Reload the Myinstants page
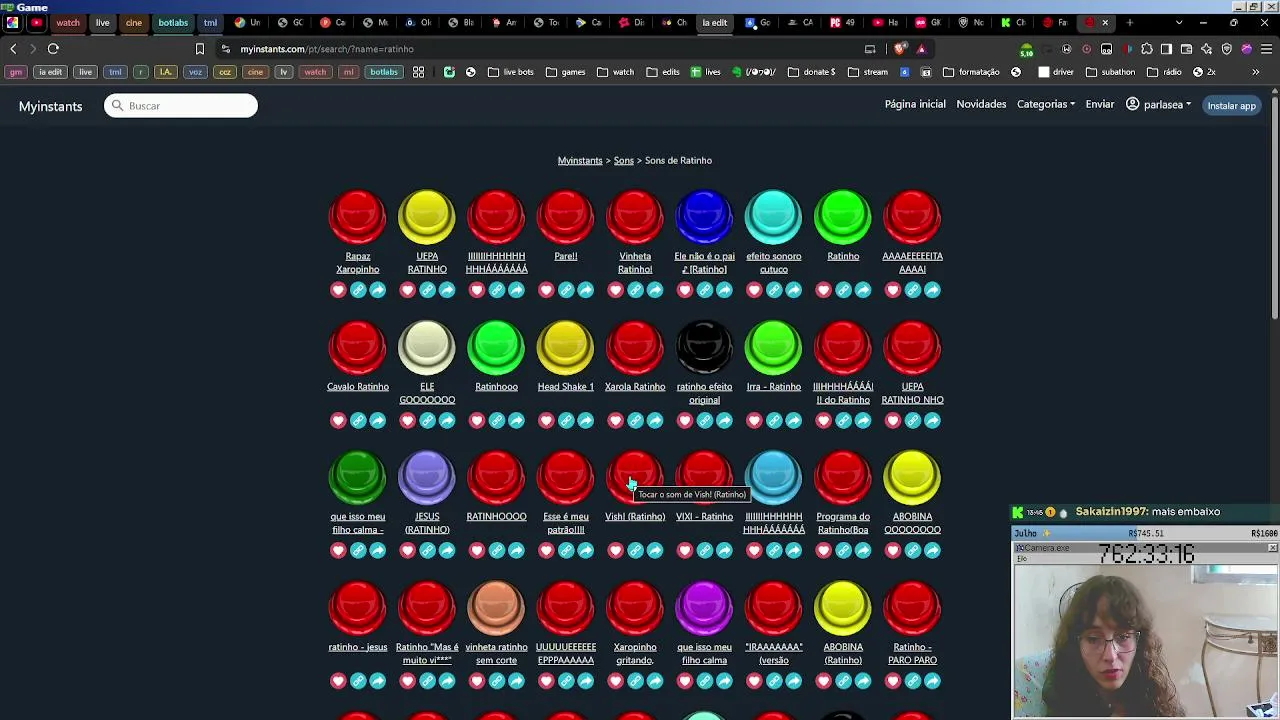 (53, 49)
